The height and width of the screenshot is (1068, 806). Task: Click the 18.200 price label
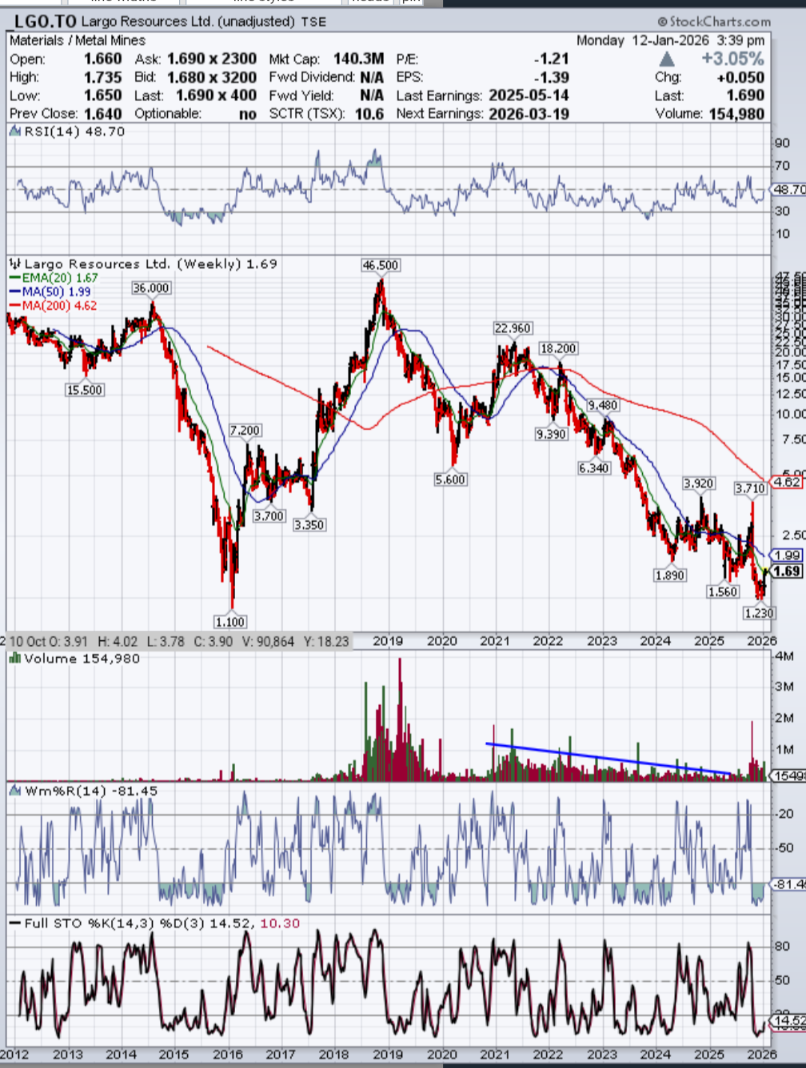click(558, 349)
